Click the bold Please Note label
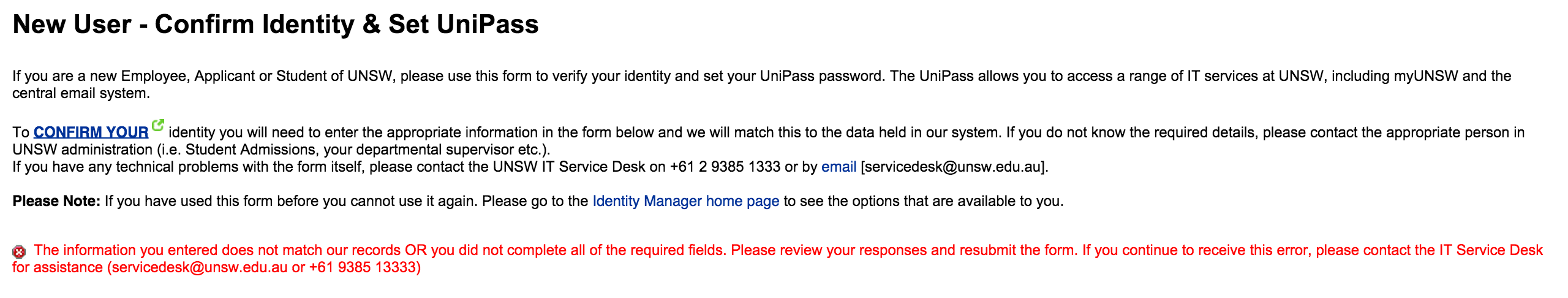The image size is (1568, 298). click(x=56, y=201)
